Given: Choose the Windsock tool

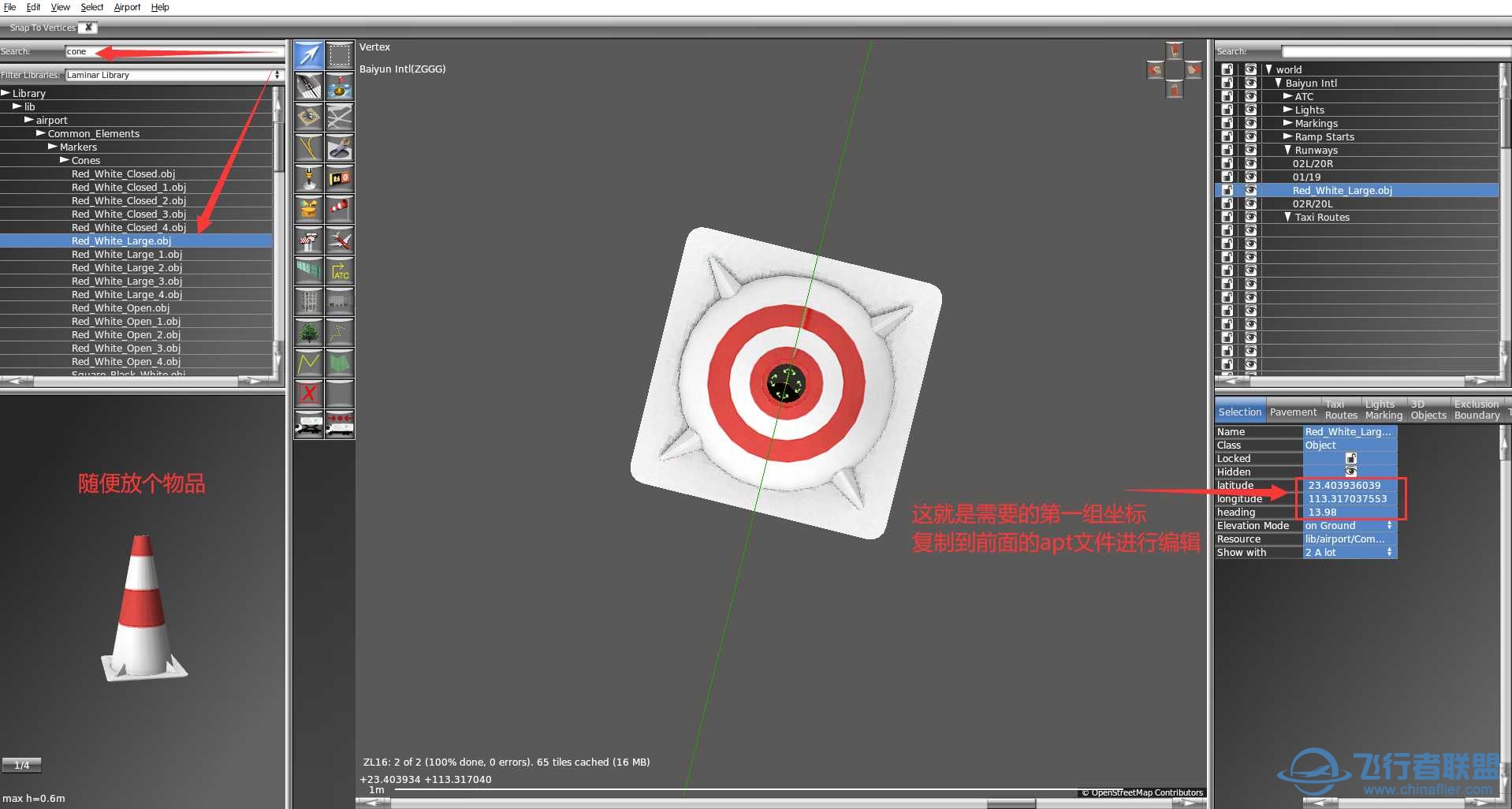Looking at the screenshot, I should pos(340,209).
